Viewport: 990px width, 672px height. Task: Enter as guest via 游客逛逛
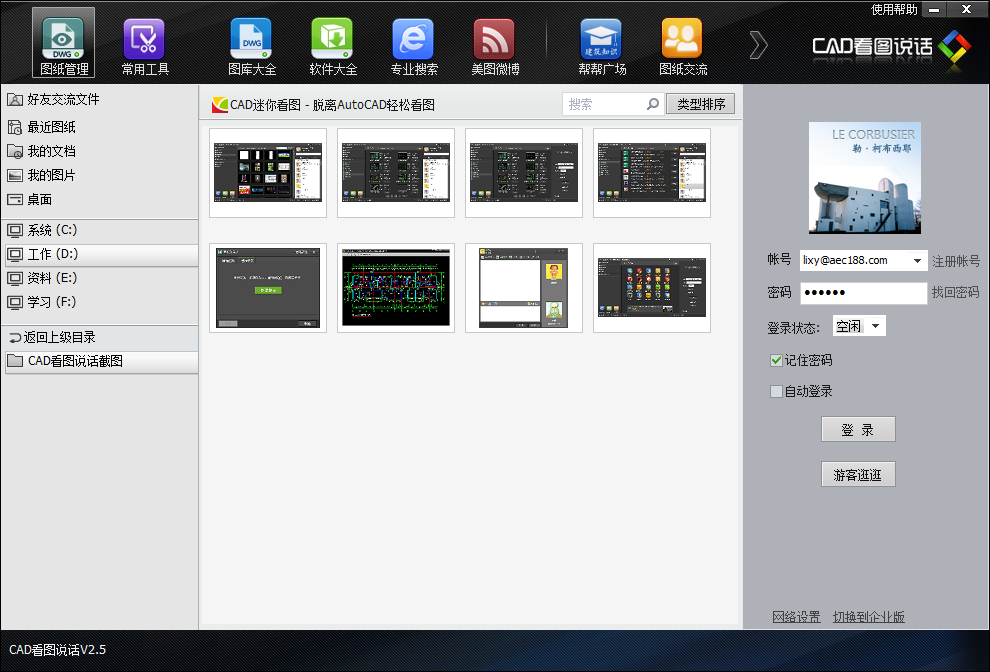[858, 474]
